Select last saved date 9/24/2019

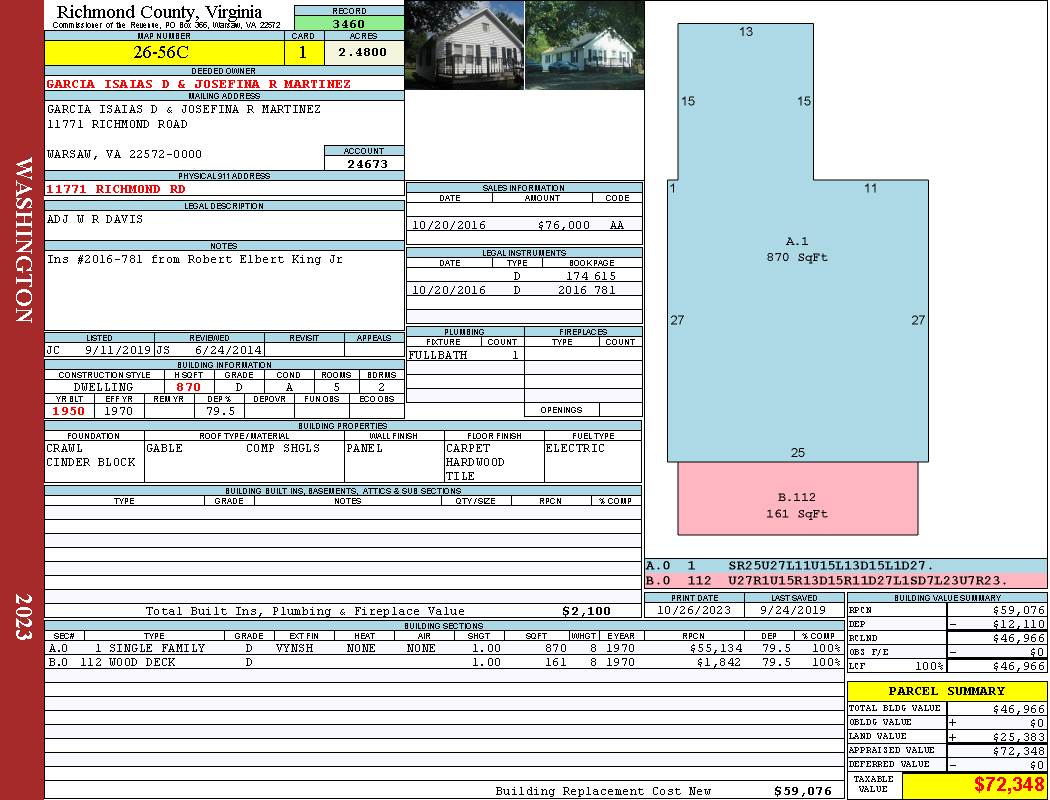click(x=794, y=611)
